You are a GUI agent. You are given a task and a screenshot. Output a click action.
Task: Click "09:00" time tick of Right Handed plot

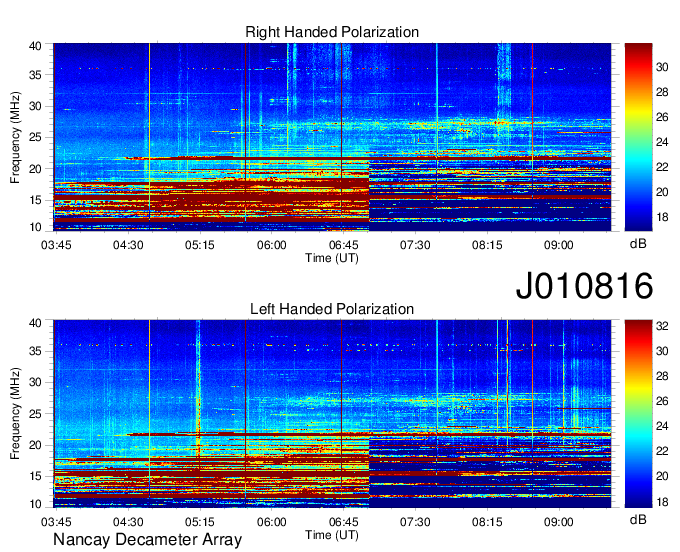[x=559, y=245]
